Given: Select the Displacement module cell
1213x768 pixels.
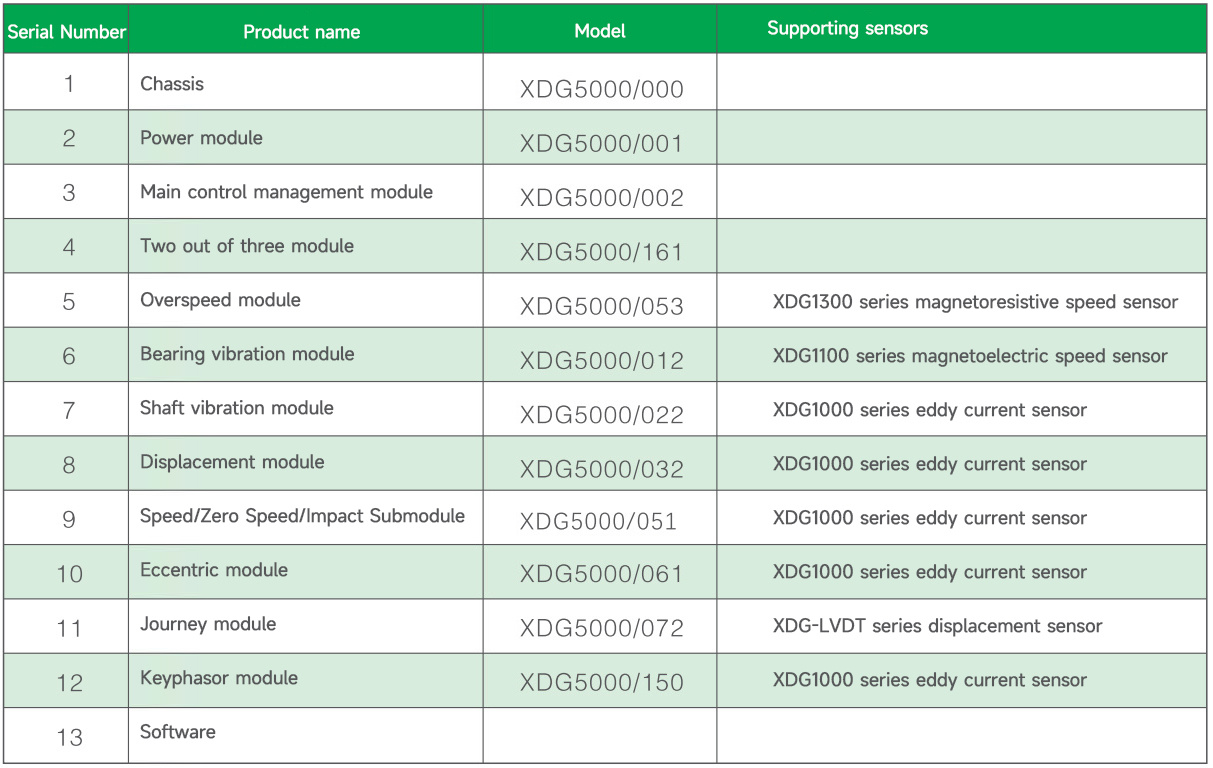Looking at the screenshot, I should (306, 463).
